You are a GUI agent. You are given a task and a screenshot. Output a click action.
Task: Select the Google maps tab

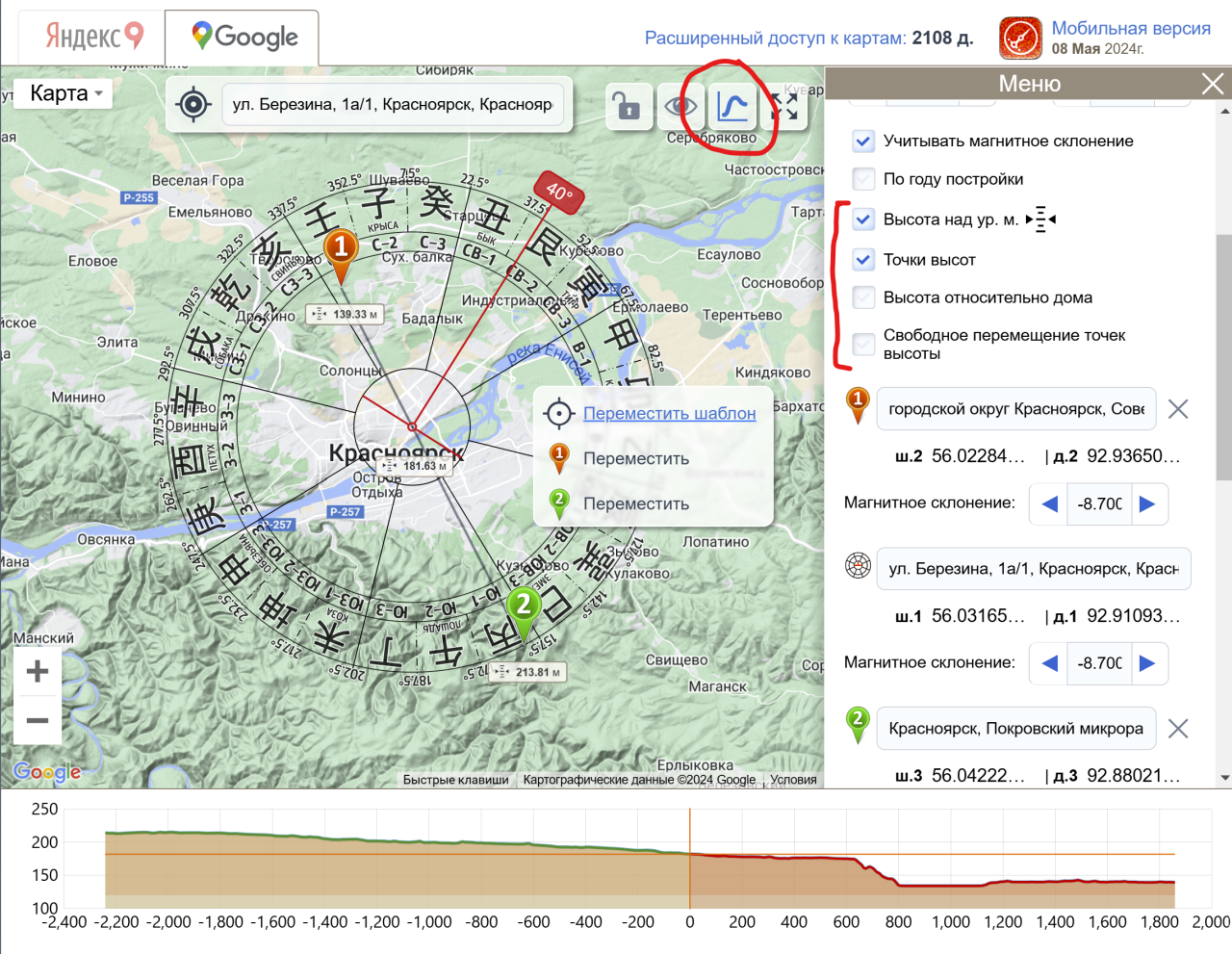[244, 38]
